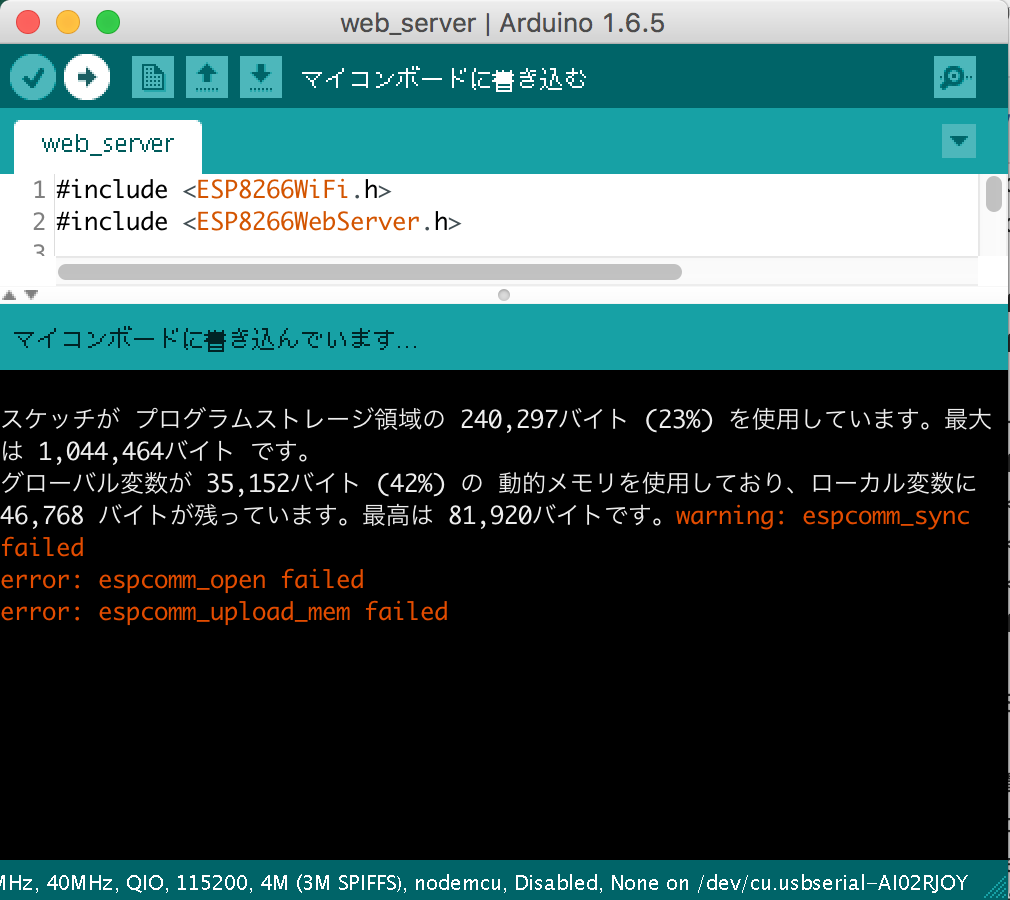1010x900 pixels.
Task: Click line 1 #include ESP8266WiFi.h
Action: pos(224,189)
